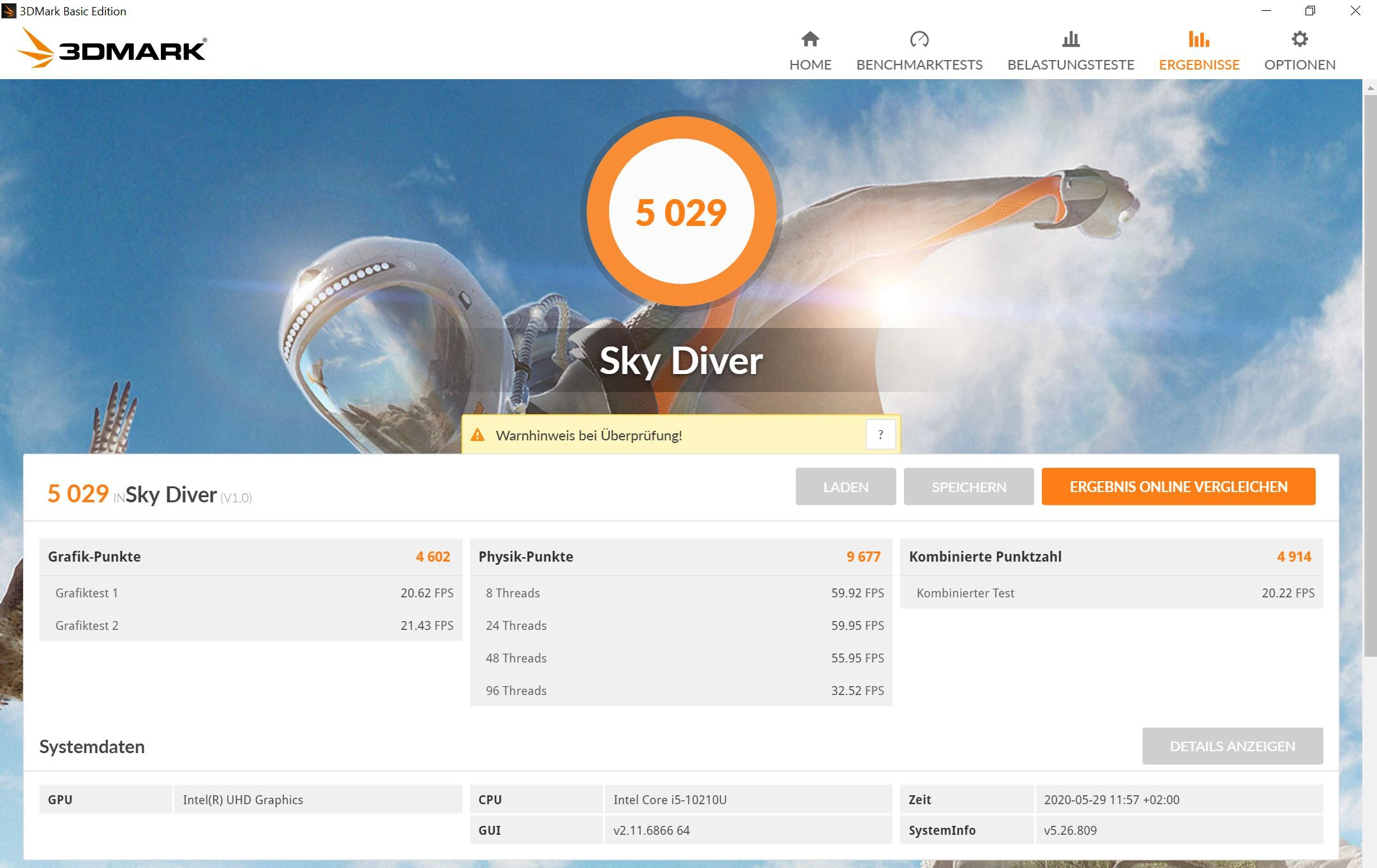Click the Optionen gear icon
1377x868 pixels.
[1300, 40]
